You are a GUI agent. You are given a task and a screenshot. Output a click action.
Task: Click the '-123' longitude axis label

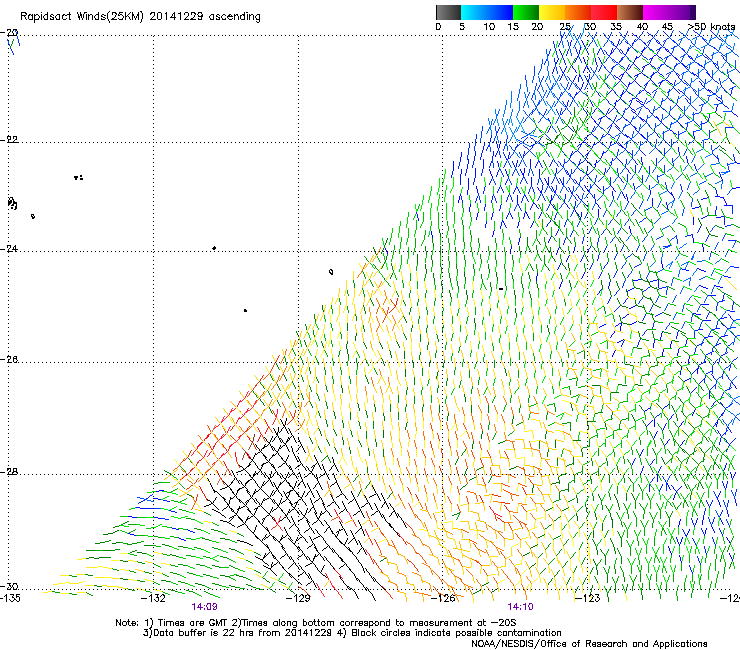click(x=587, y=598)
